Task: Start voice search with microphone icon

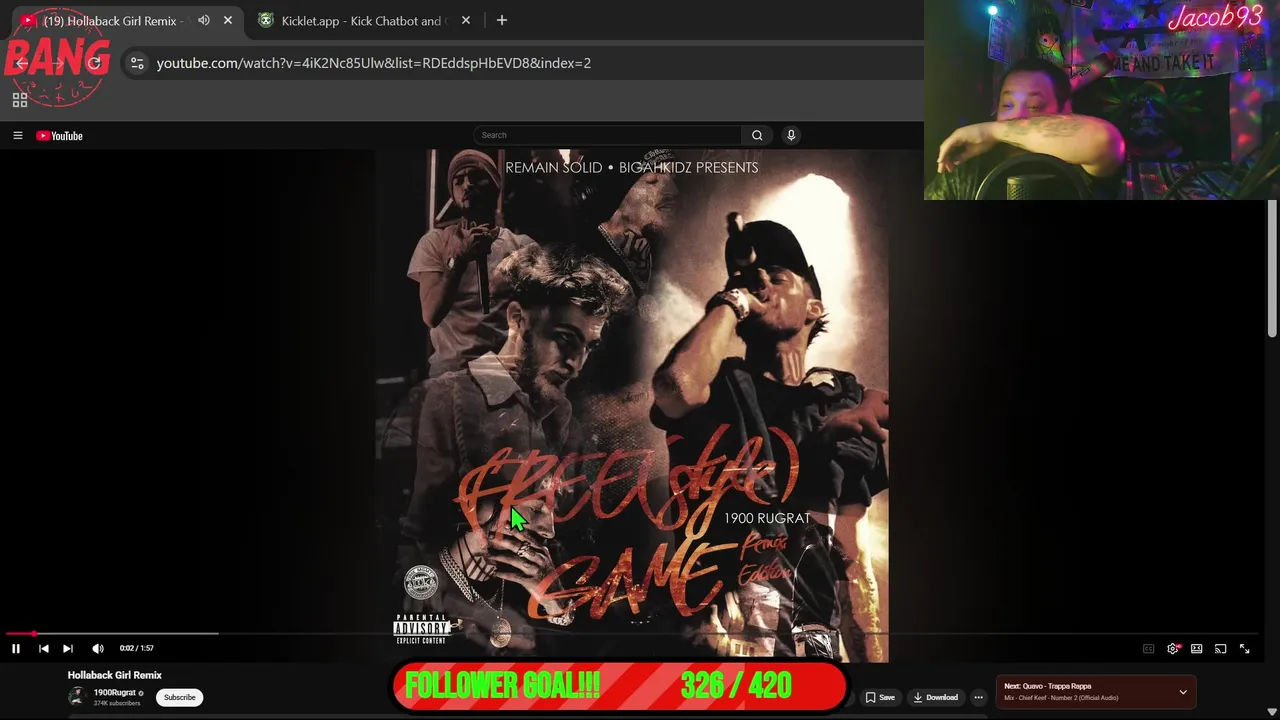Action: coord(791,135)
